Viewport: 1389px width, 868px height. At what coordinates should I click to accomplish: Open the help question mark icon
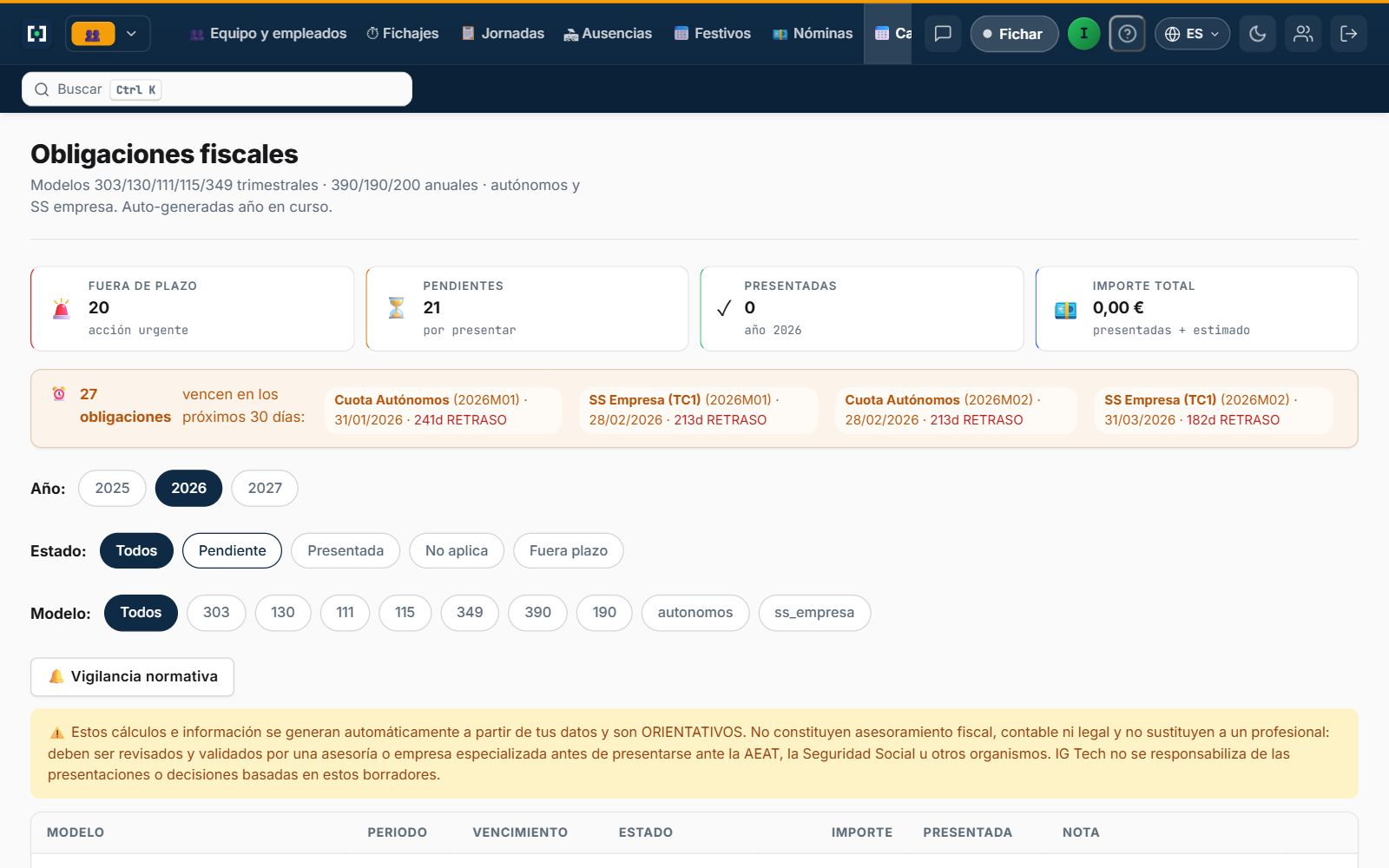(1127, 34)
